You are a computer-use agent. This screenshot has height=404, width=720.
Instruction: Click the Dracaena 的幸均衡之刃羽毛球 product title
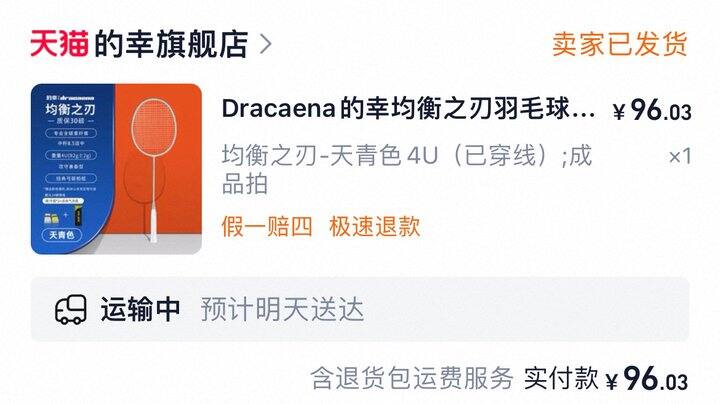click(x=408, y=109)
